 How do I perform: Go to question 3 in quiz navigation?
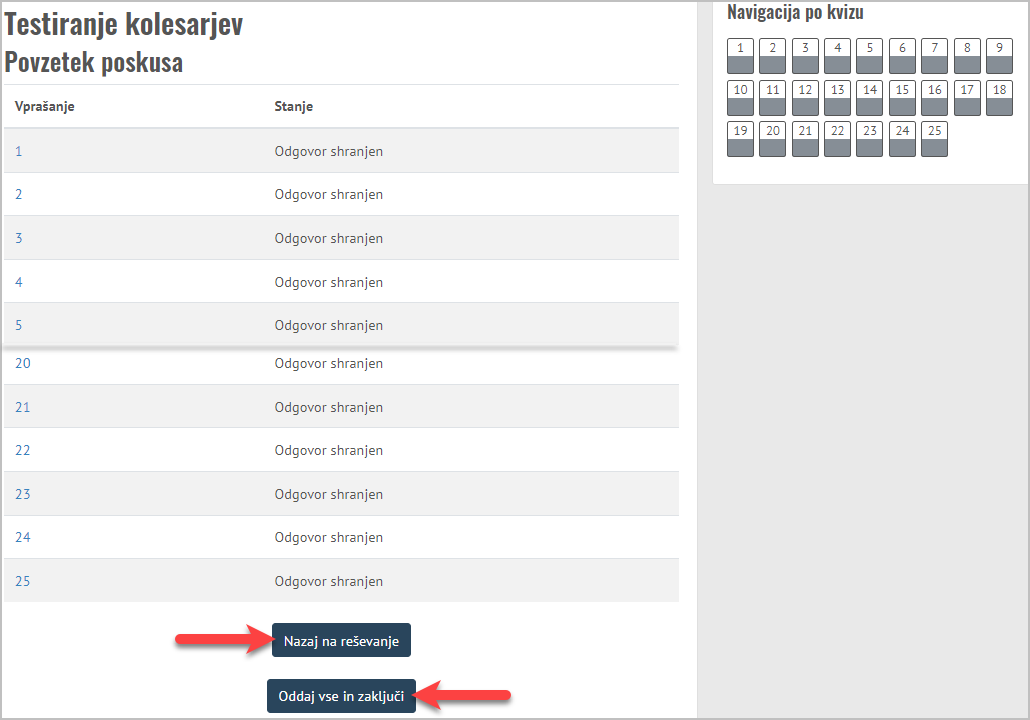pyautogui.click(x=805, y=56)
